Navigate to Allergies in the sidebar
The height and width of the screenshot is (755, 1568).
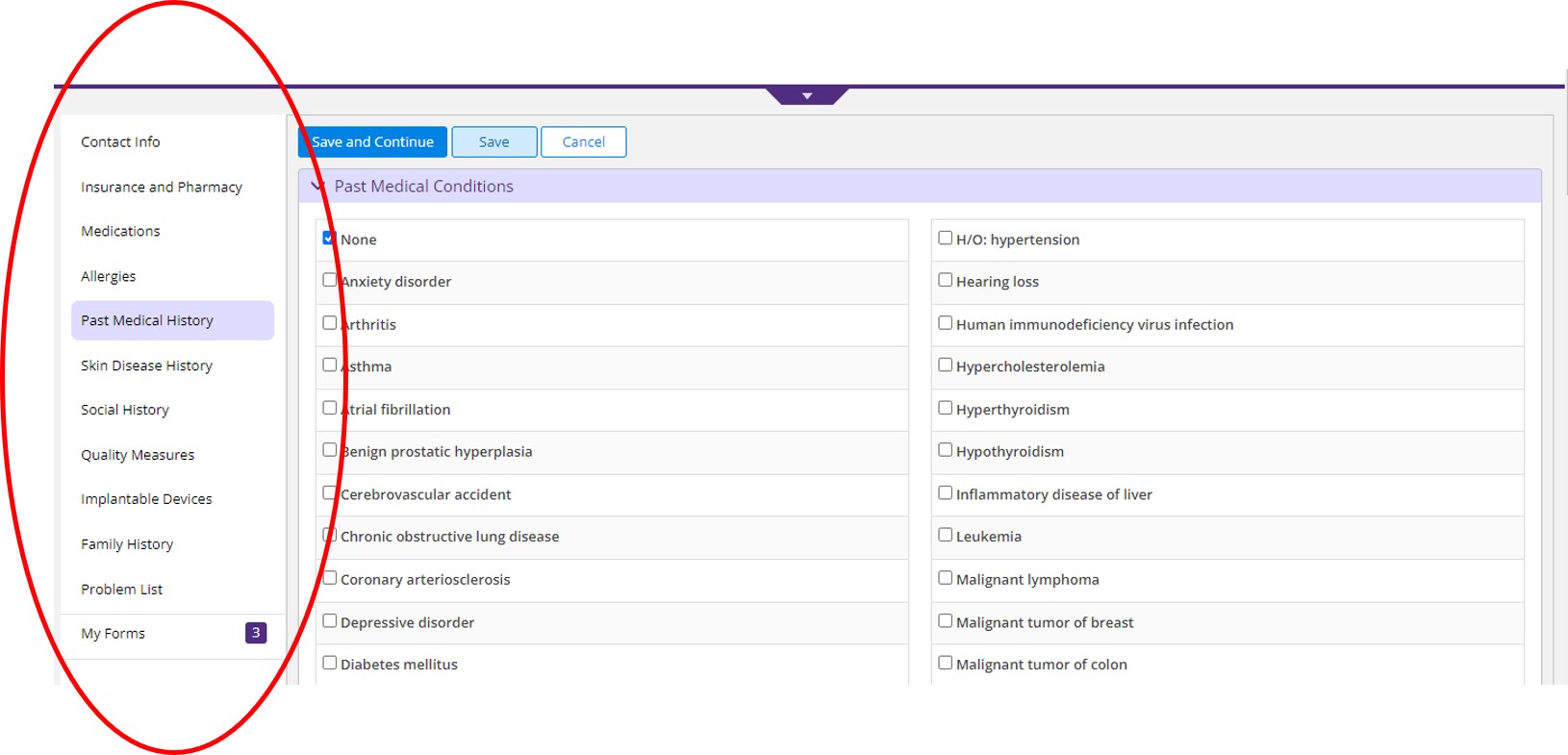108,276
